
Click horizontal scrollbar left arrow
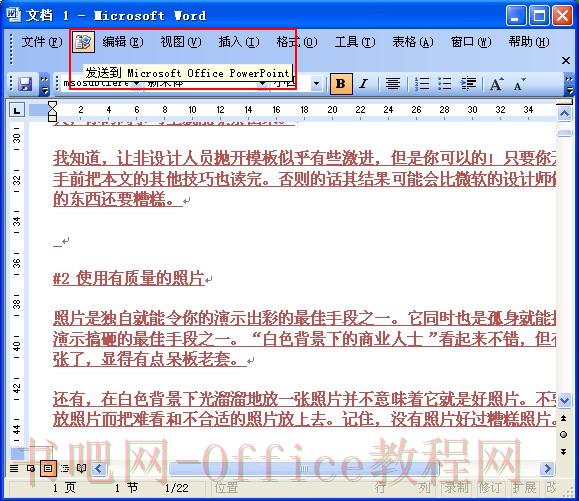pos(99,469)
